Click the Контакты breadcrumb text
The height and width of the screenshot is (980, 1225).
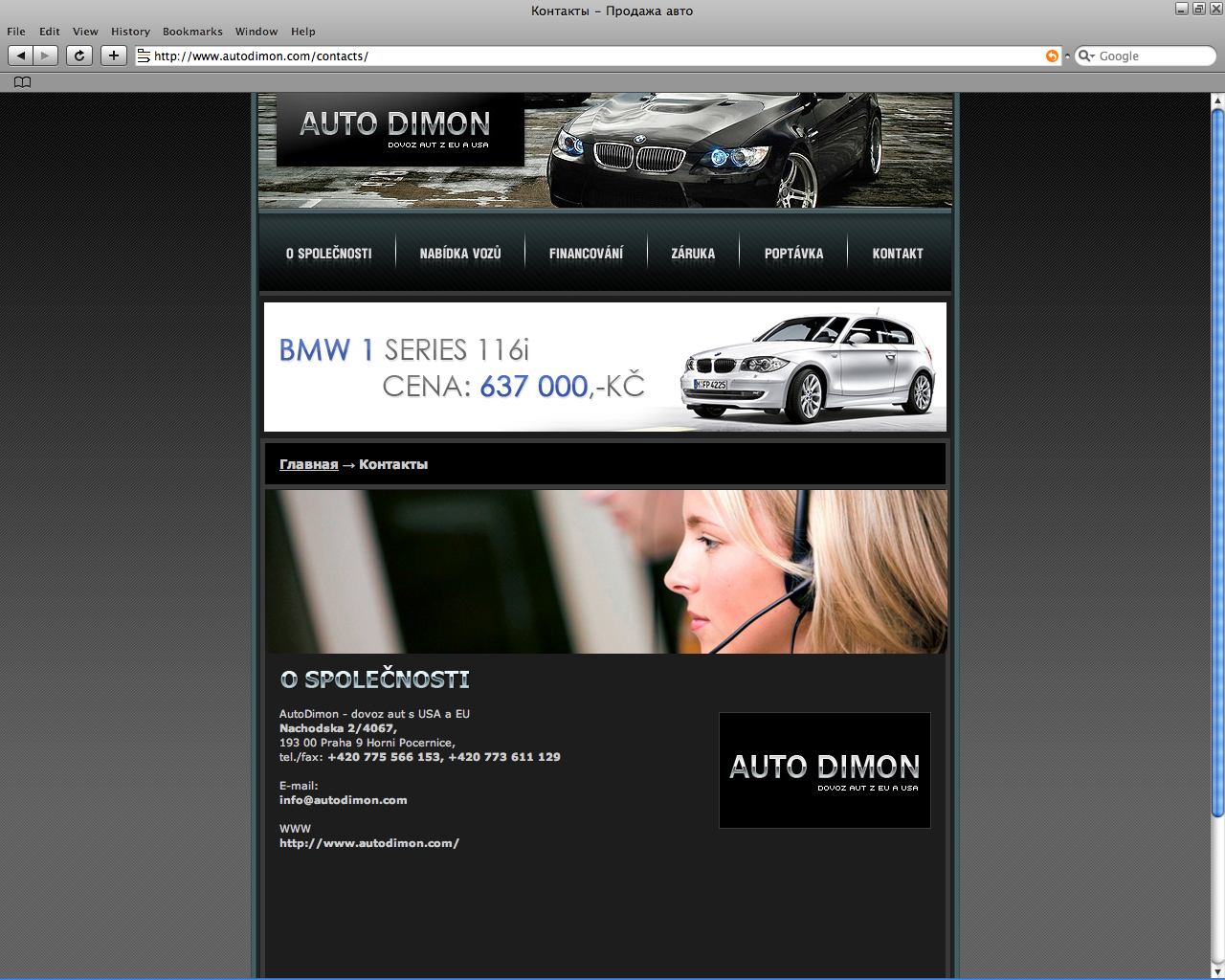coord(393,464)
